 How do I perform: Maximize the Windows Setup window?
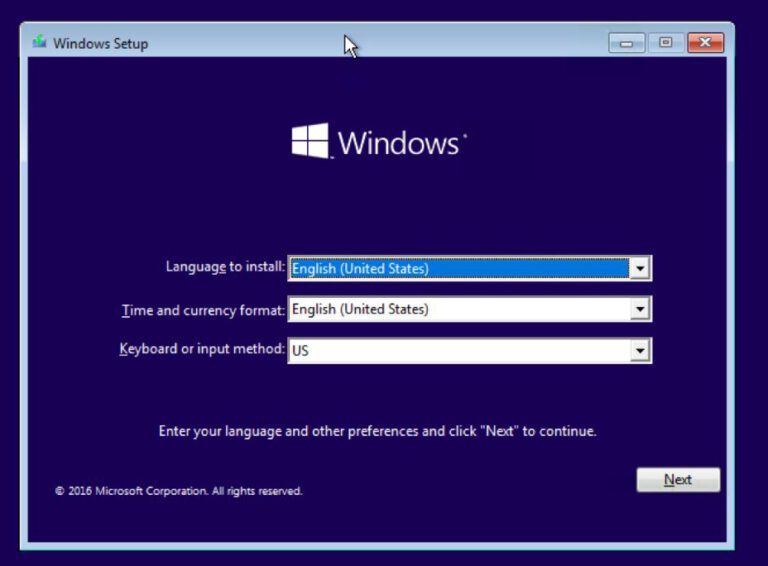(x=664, y=43)
